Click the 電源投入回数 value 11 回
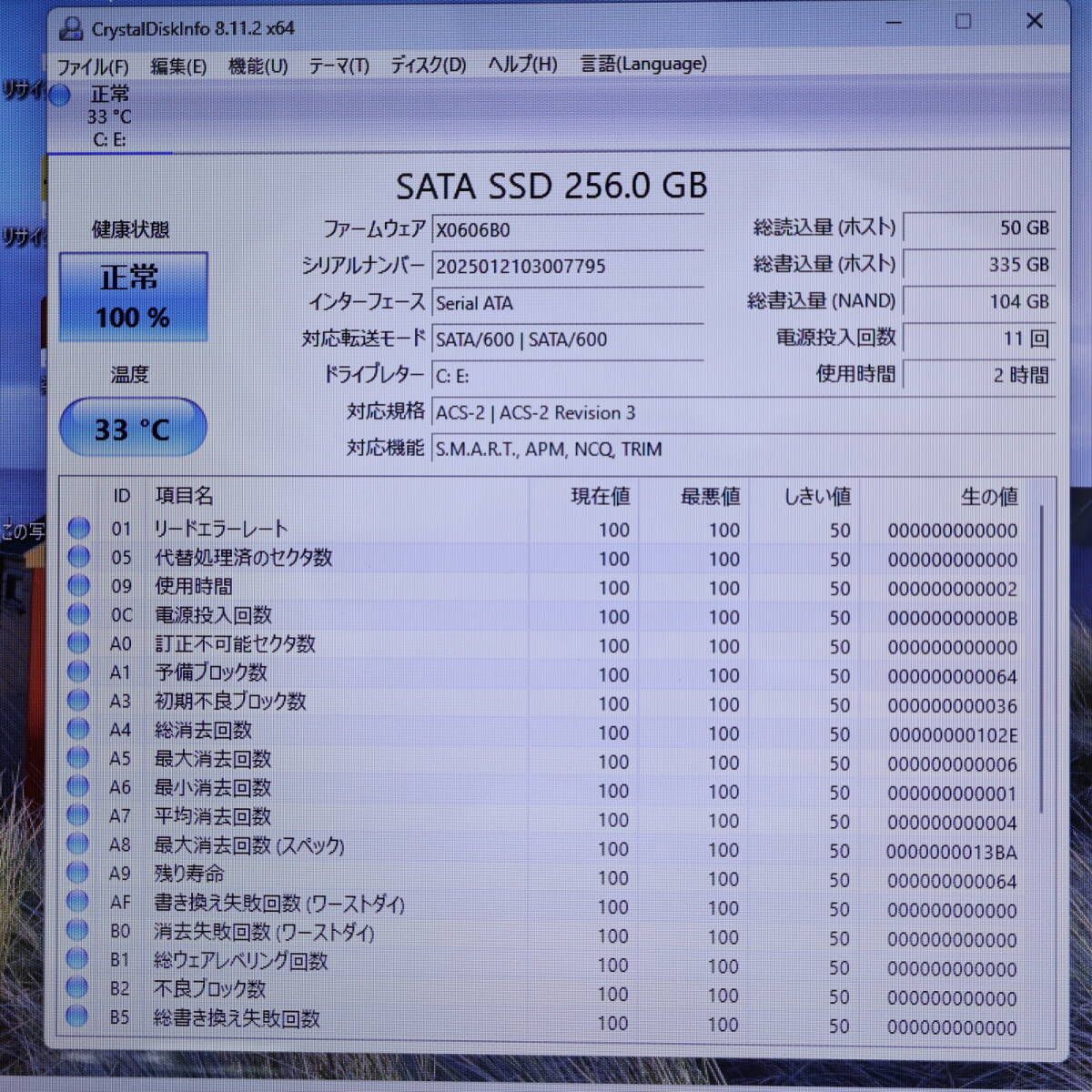Image resolution: width=1092 pixels, height=1092 pixels. pyautogui.click(x=978, y=339)
